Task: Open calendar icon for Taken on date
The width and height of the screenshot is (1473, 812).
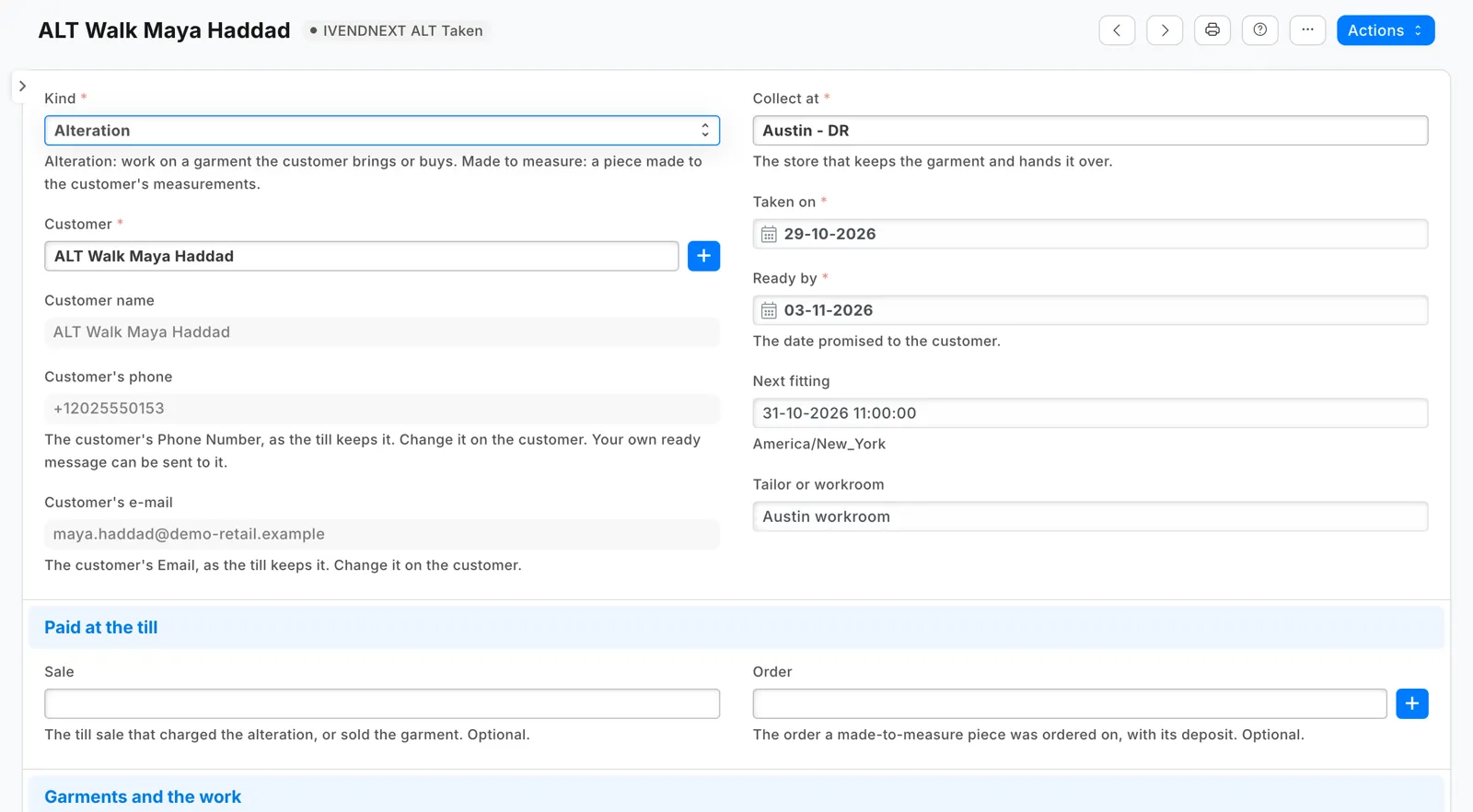Action: pos(769,235)
